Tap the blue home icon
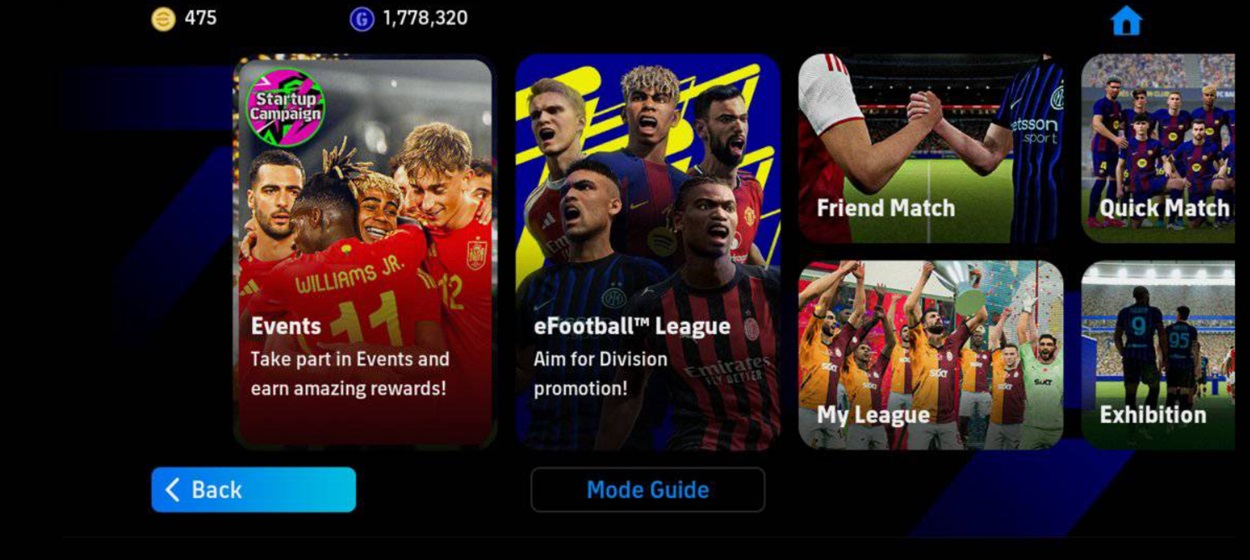 (1126, 20)
